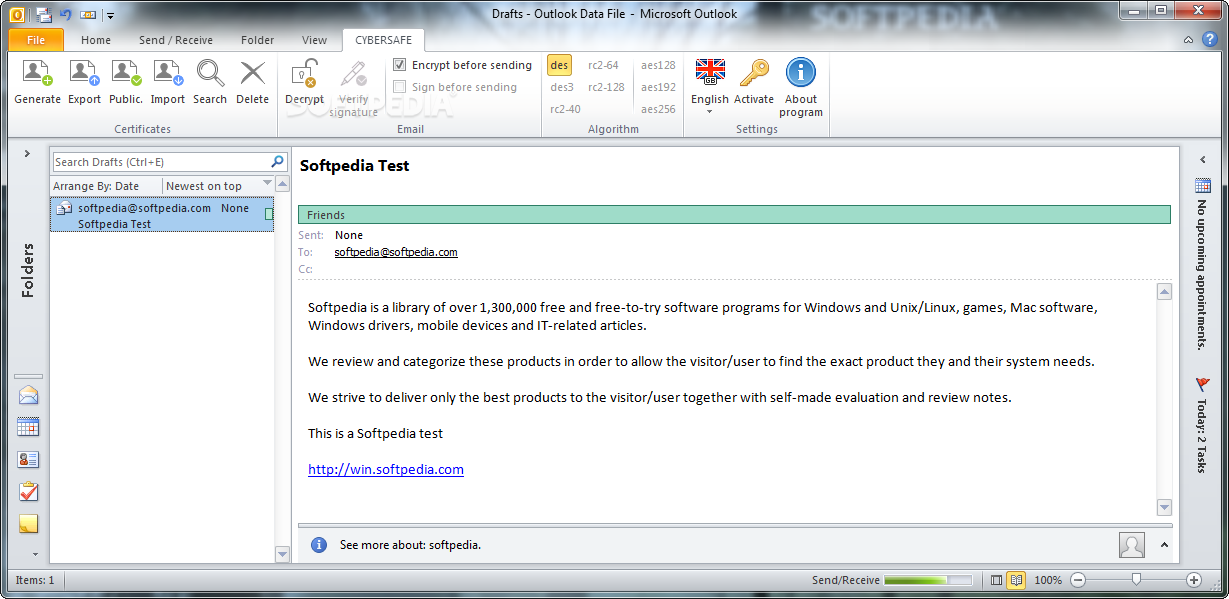Viewport: 1229px width, 599px height.
Task: Open navigation pane configure buttons arrow
Action: tap(36, 553)
